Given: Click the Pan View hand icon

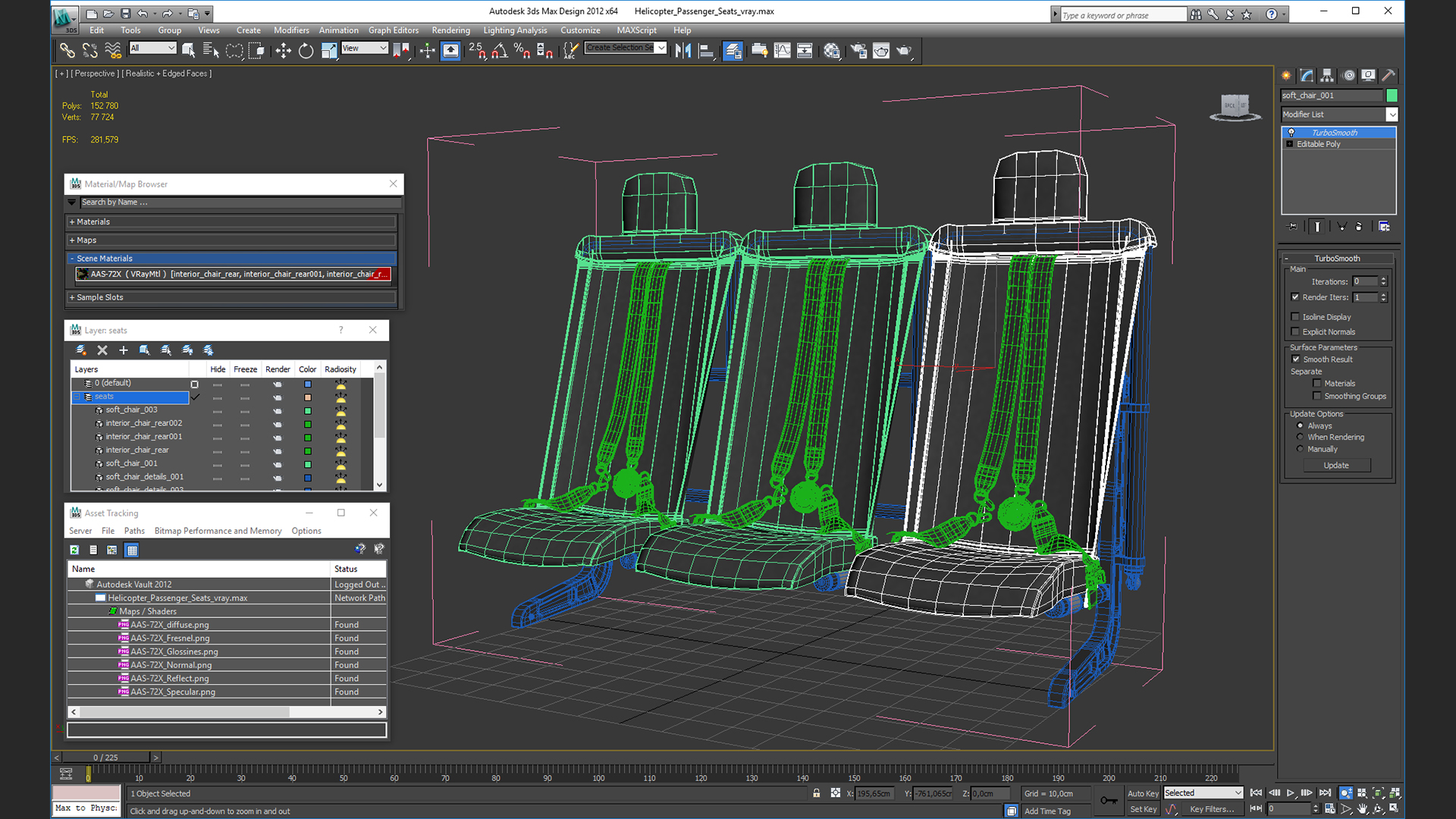Looking at the screenshot, I should pos(1362,808).
